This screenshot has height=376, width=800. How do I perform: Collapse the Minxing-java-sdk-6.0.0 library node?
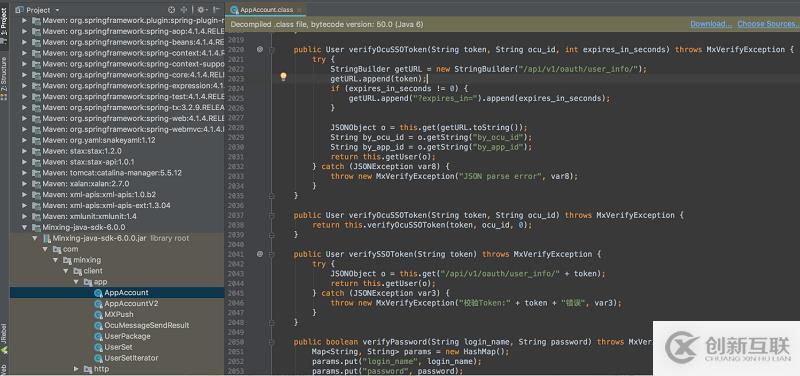pyautogui.click(x=24, y=228)
